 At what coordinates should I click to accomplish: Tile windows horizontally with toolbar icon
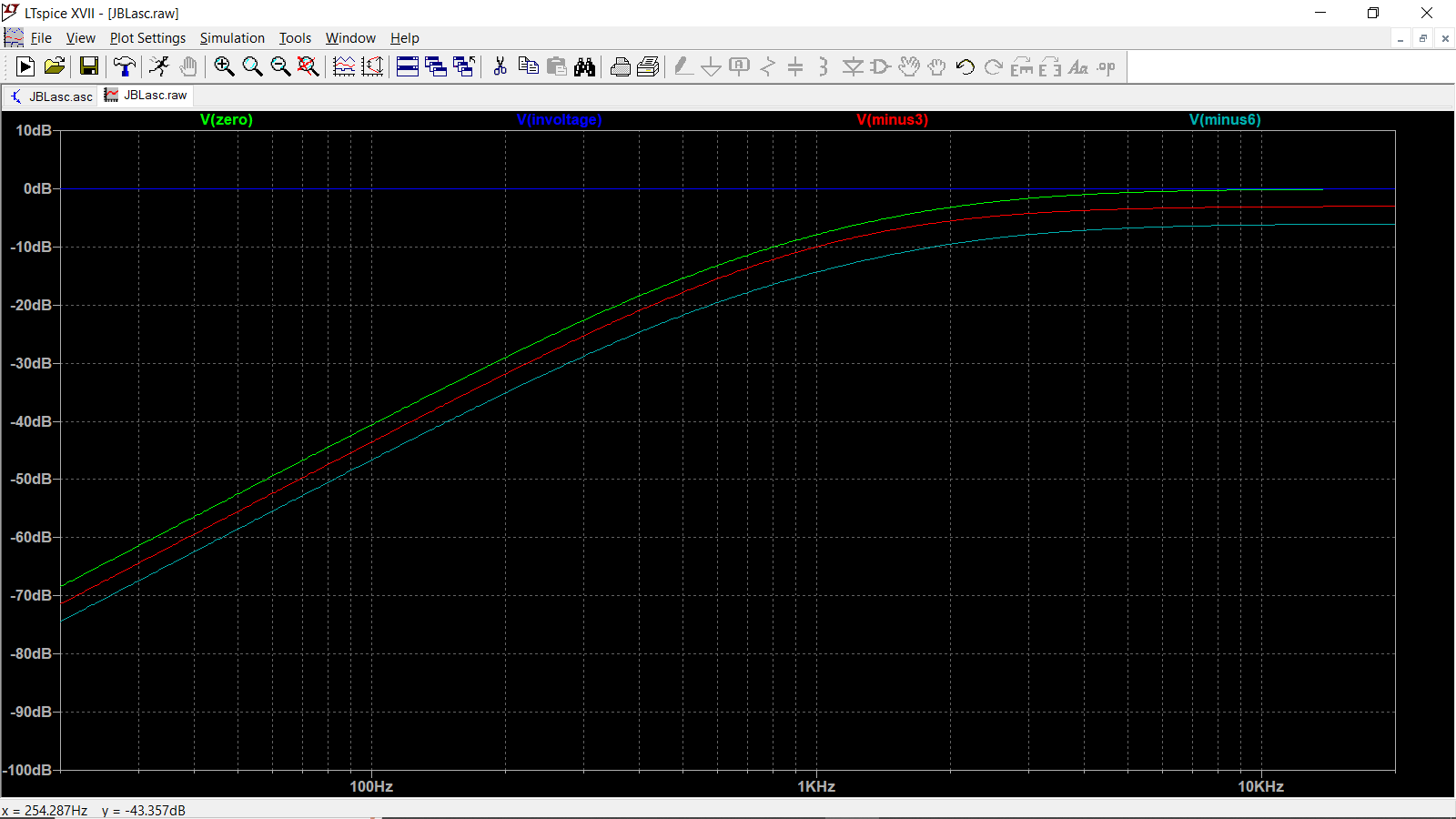[x=408, y=66]
